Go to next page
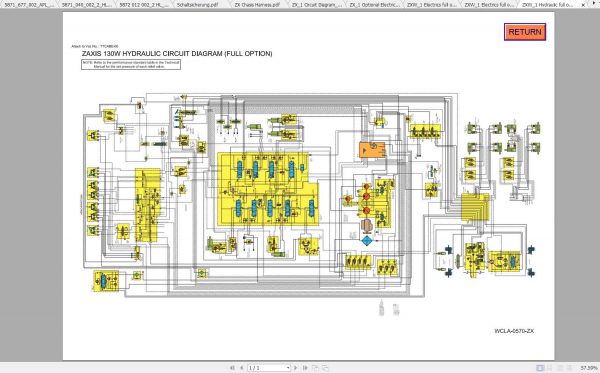This screenshot has width=600, height=373. [x=295, y=368]
